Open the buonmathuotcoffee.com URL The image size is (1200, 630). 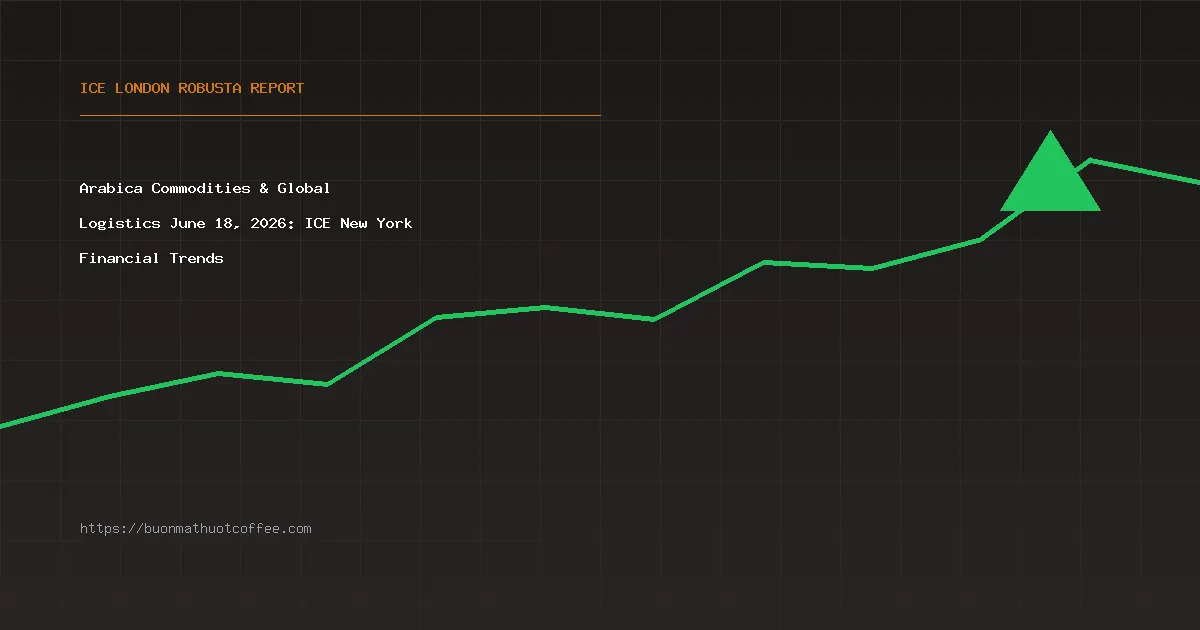pyautogui.click(x=196, y=528)
